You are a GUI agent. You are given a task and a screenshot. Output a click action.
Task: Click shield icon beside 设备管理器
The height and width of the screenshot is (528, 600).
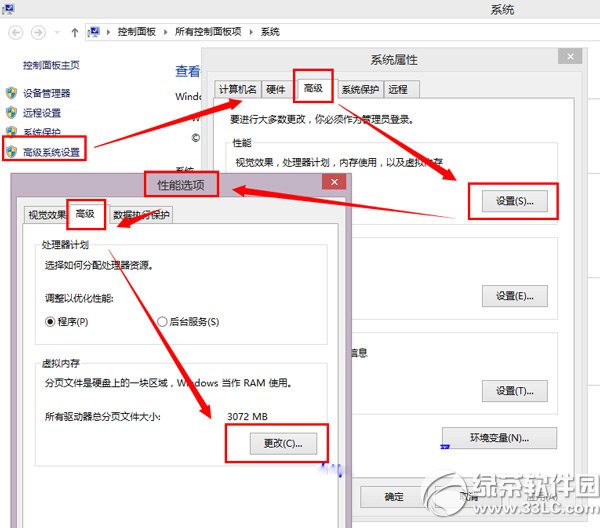coord(11,93)
